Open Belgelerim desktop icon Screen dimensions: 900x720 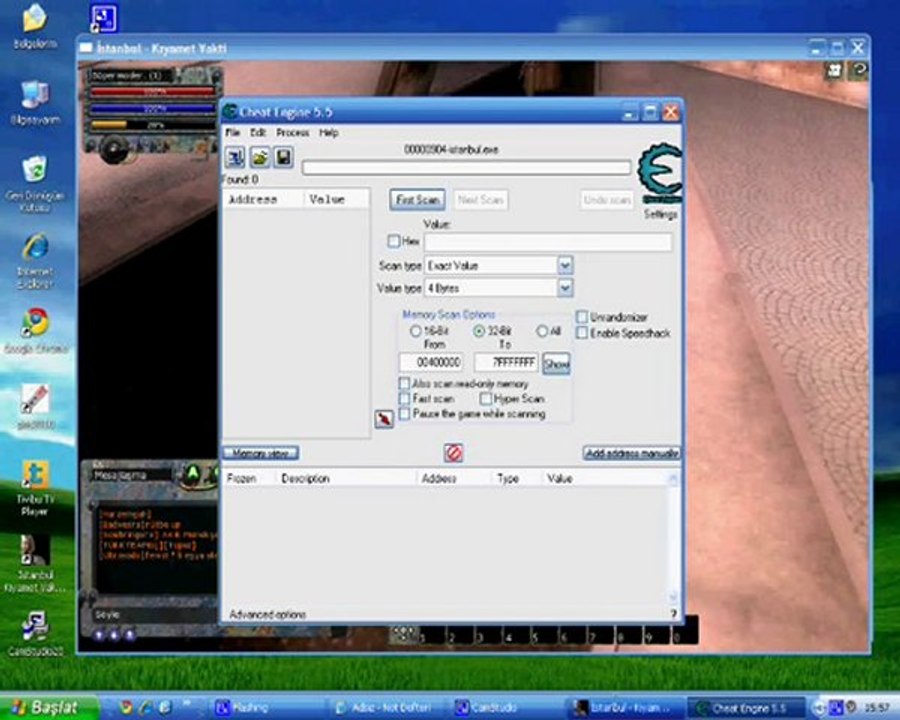[35, 26]
